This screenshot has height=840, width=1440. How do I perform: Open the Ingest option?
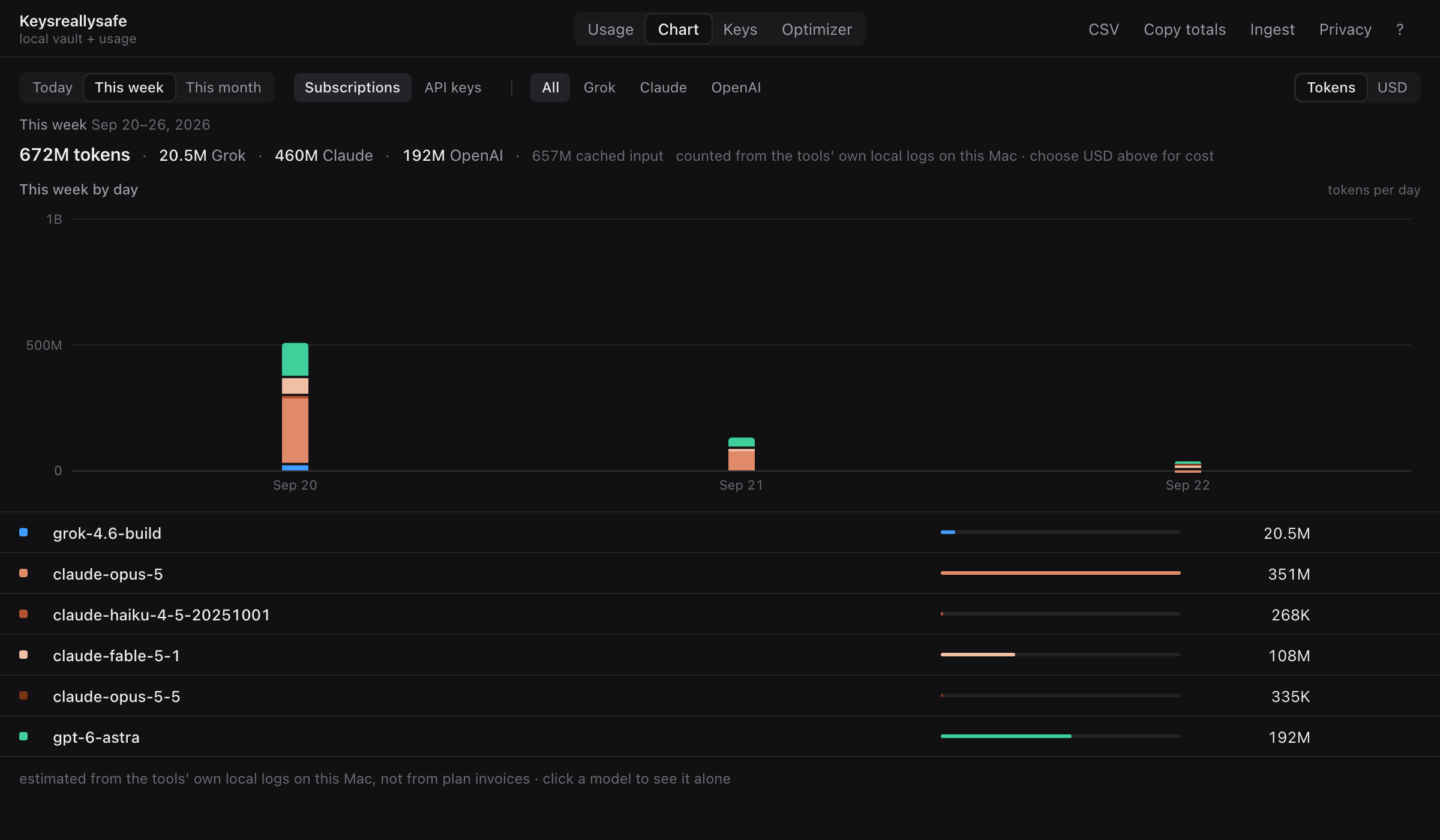[x=1272, y=29]
